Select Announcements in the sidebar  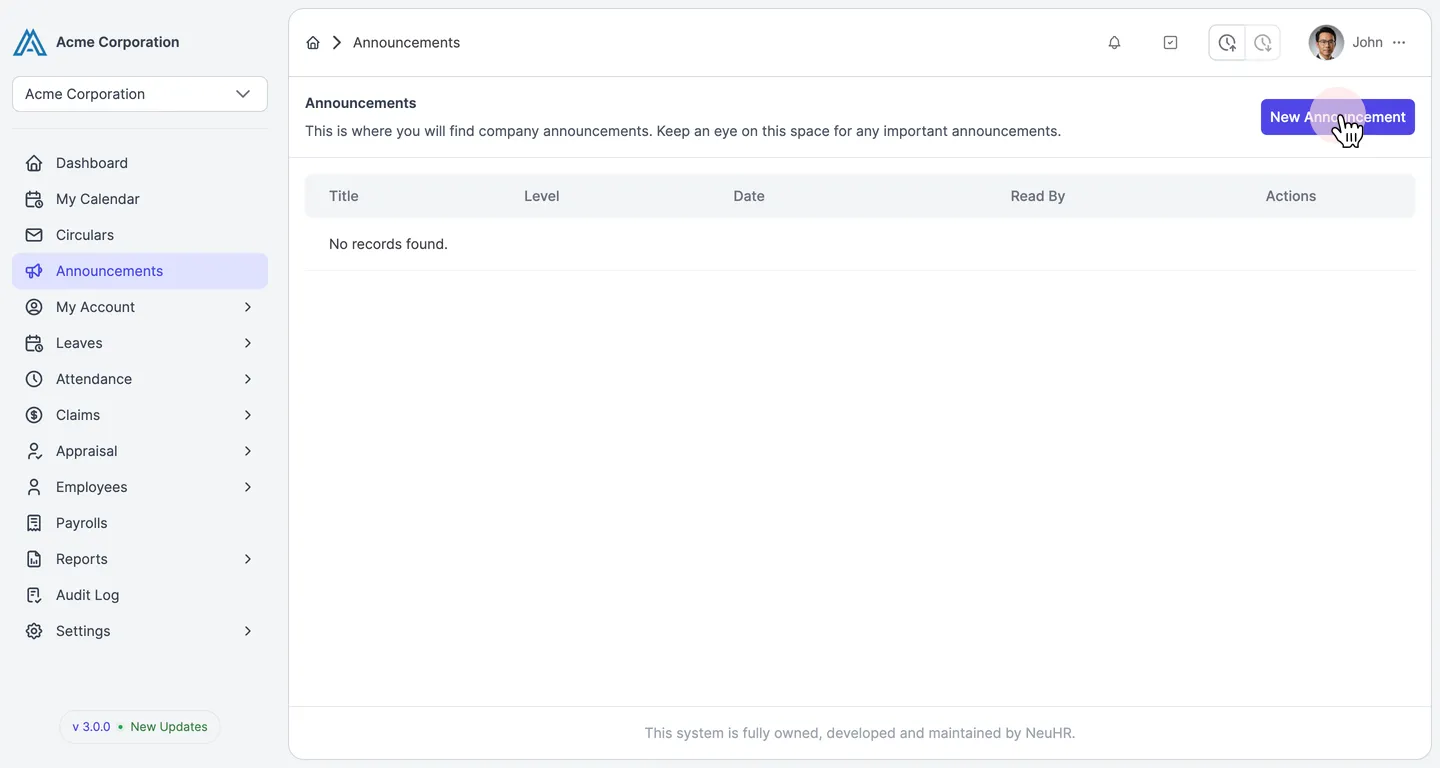[140, 271]
